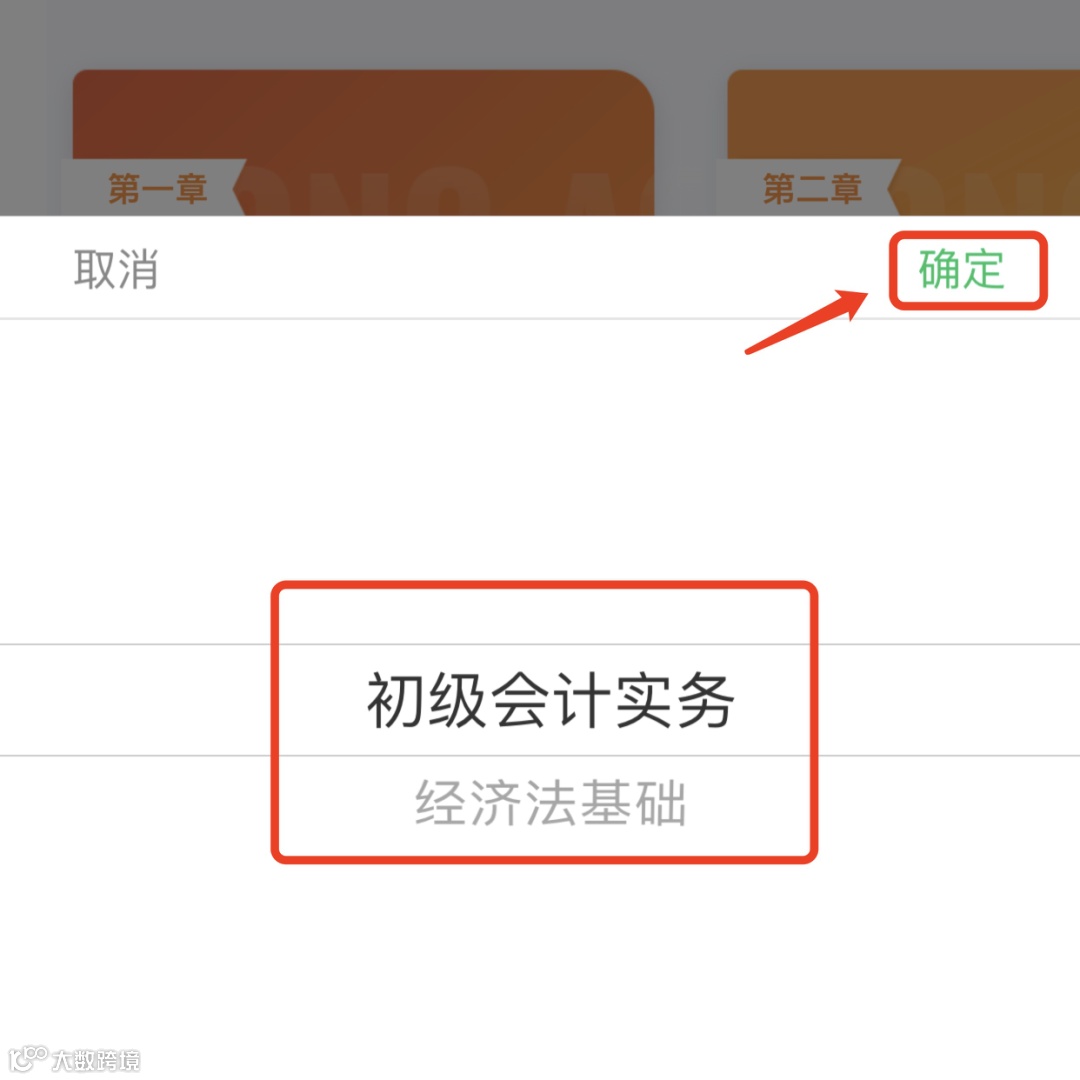Choose the 经济法基础 picker option
The image size is (1080, 1080).
tap(550, 802)
